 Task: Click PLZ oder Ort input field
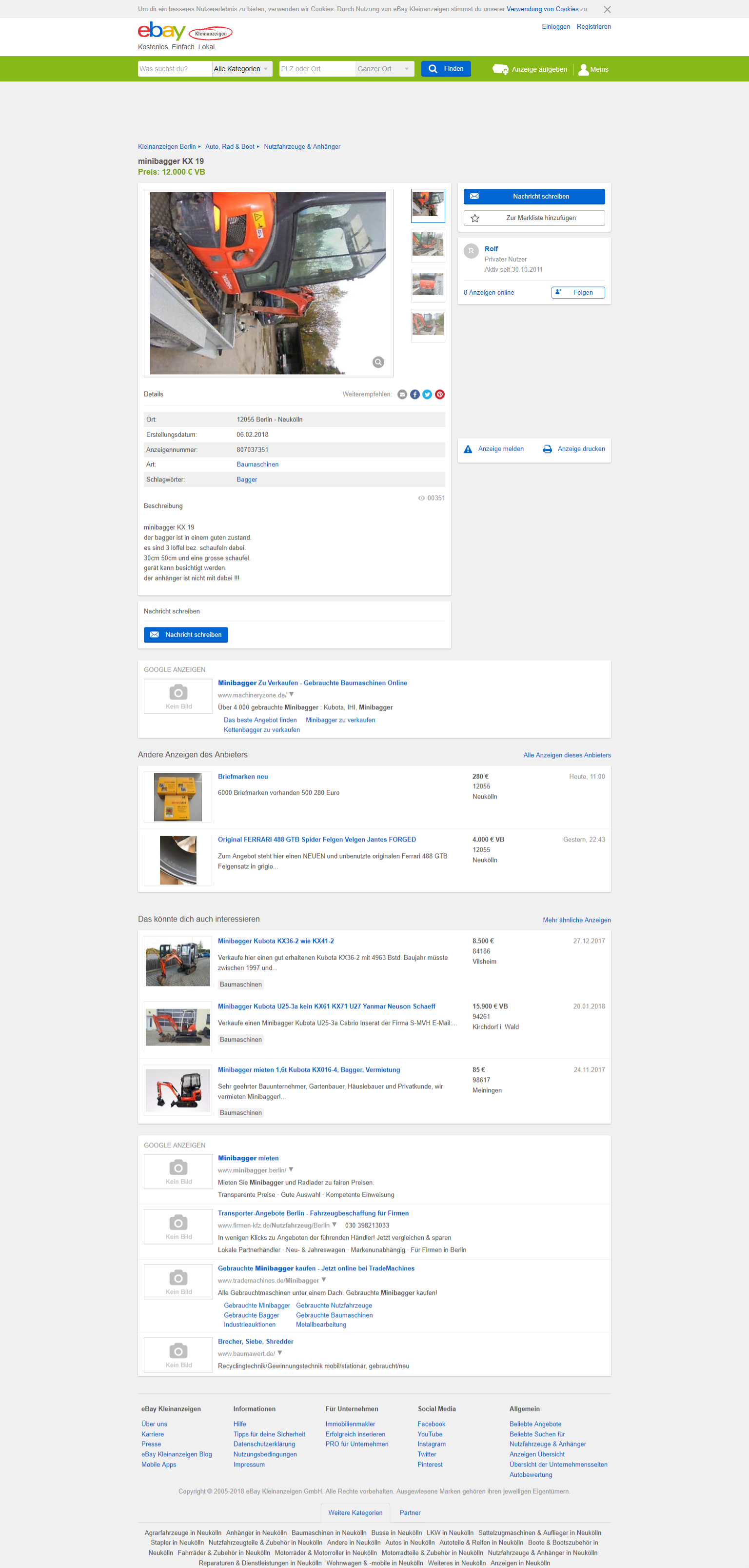pyautogui.click(x=317, y=69)
